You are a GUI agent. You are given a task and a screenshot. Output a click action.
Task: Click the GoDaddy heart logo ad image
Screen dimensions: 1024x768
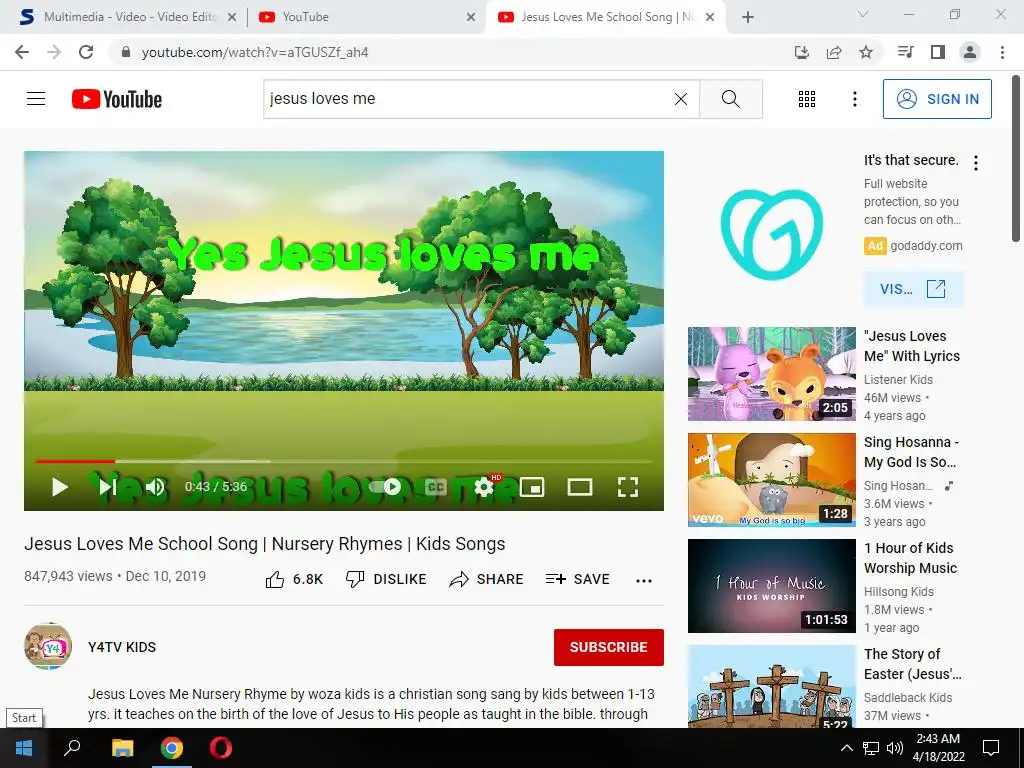(x=771, y=234)
